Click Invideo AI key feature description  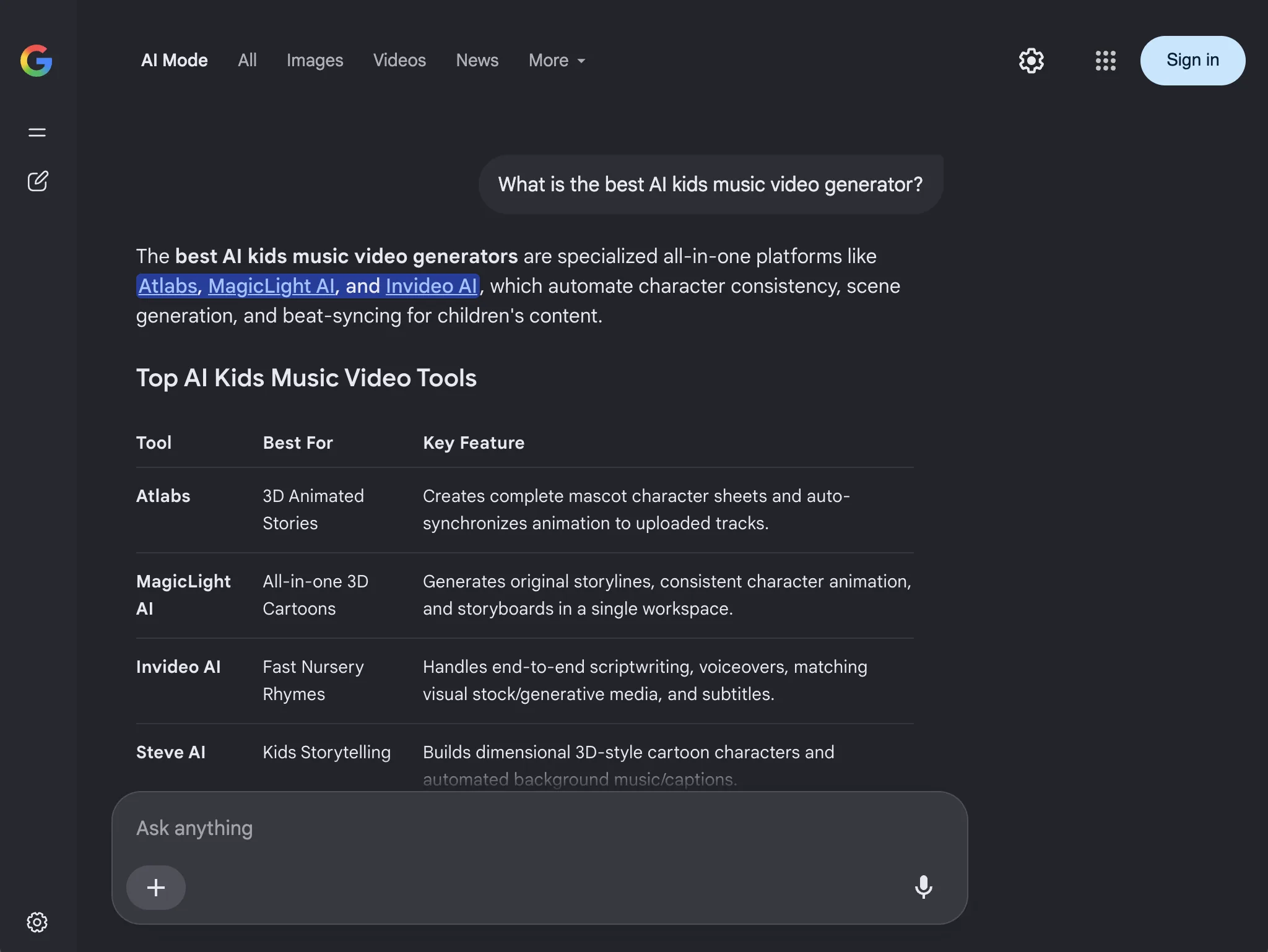pyautogui.click(x=645, y=680)
